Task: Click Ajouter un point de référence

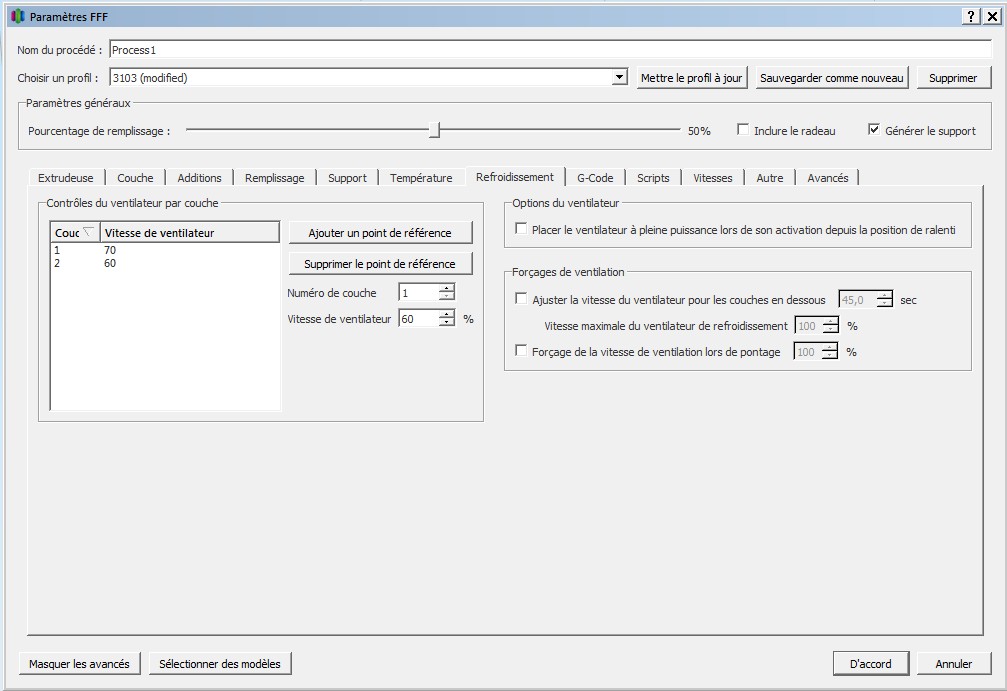Action: pos(380,233)
